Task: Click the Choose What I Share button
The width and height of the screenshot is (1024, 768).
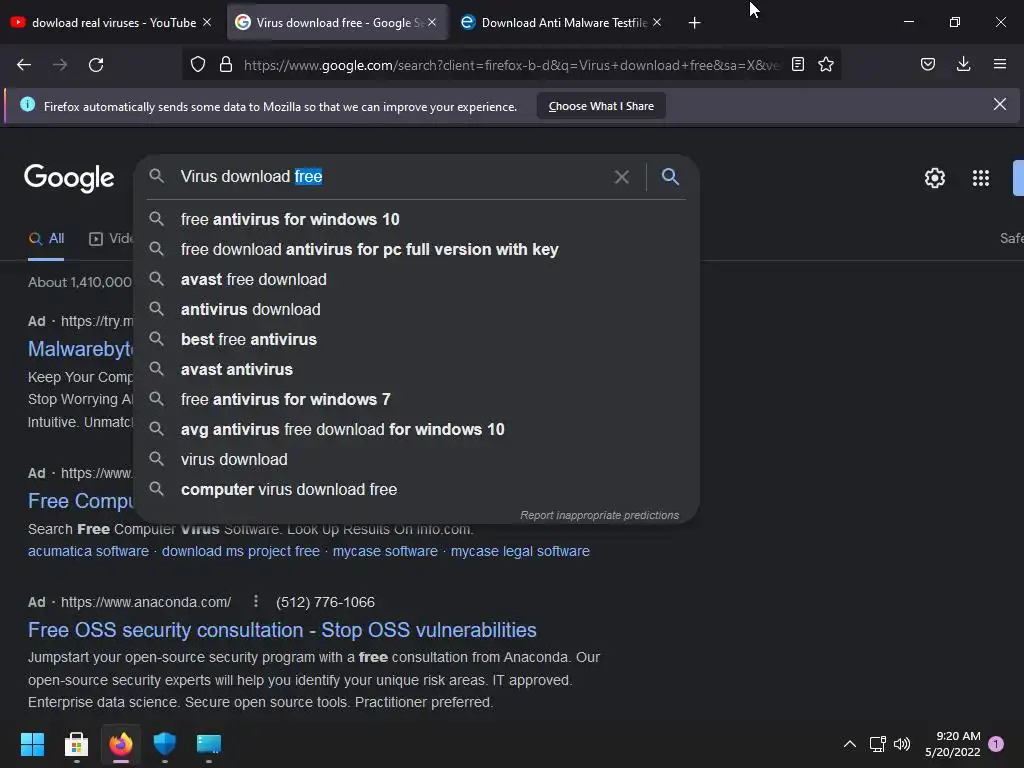Action: pyautogui.click(x=601, y=106)
